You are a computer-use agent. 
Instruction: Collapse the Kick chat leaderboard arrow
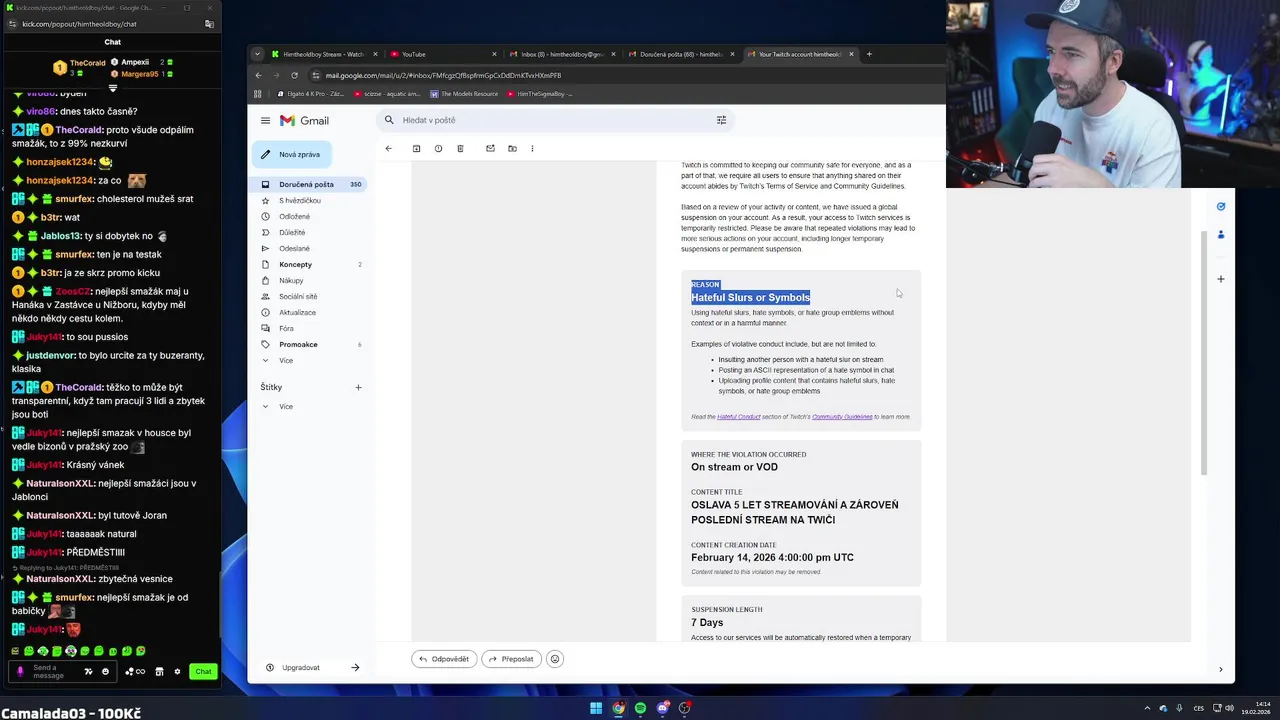tap(113, 88)
